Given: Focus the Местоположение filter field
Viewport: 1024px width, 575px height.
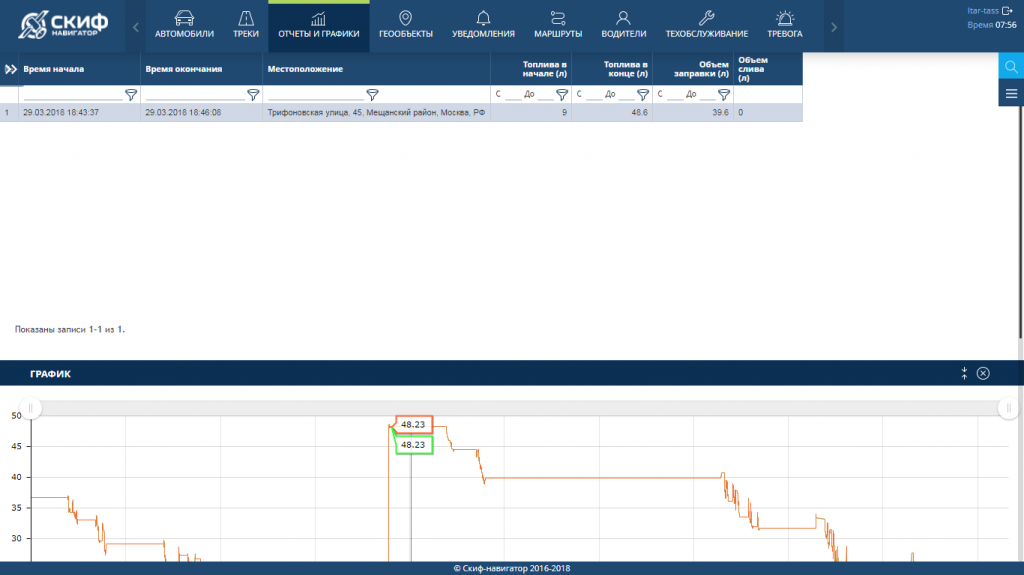Looking at the screenshot, I should click(x=316, y=95).
